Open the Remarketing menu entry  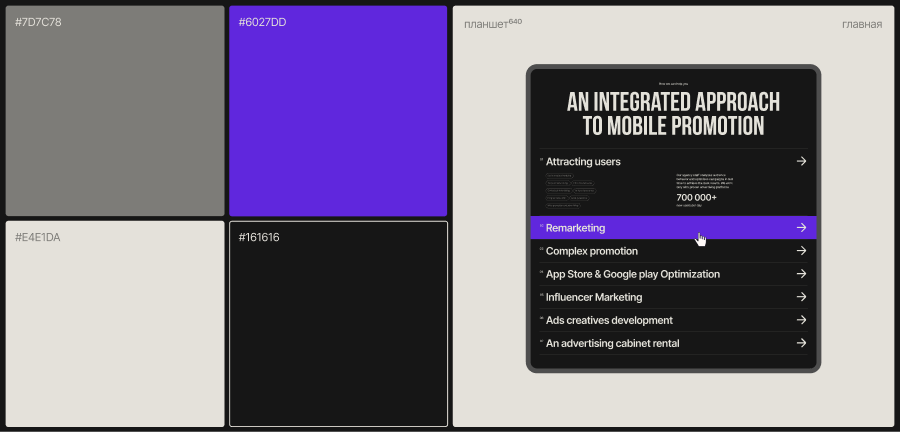coord(575,228)
